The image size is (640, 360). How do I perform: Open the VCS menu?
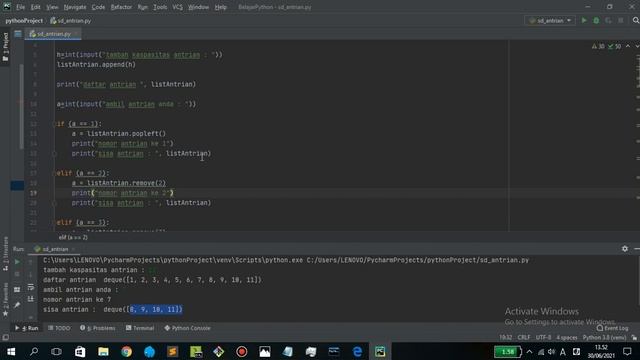(178, 7)
